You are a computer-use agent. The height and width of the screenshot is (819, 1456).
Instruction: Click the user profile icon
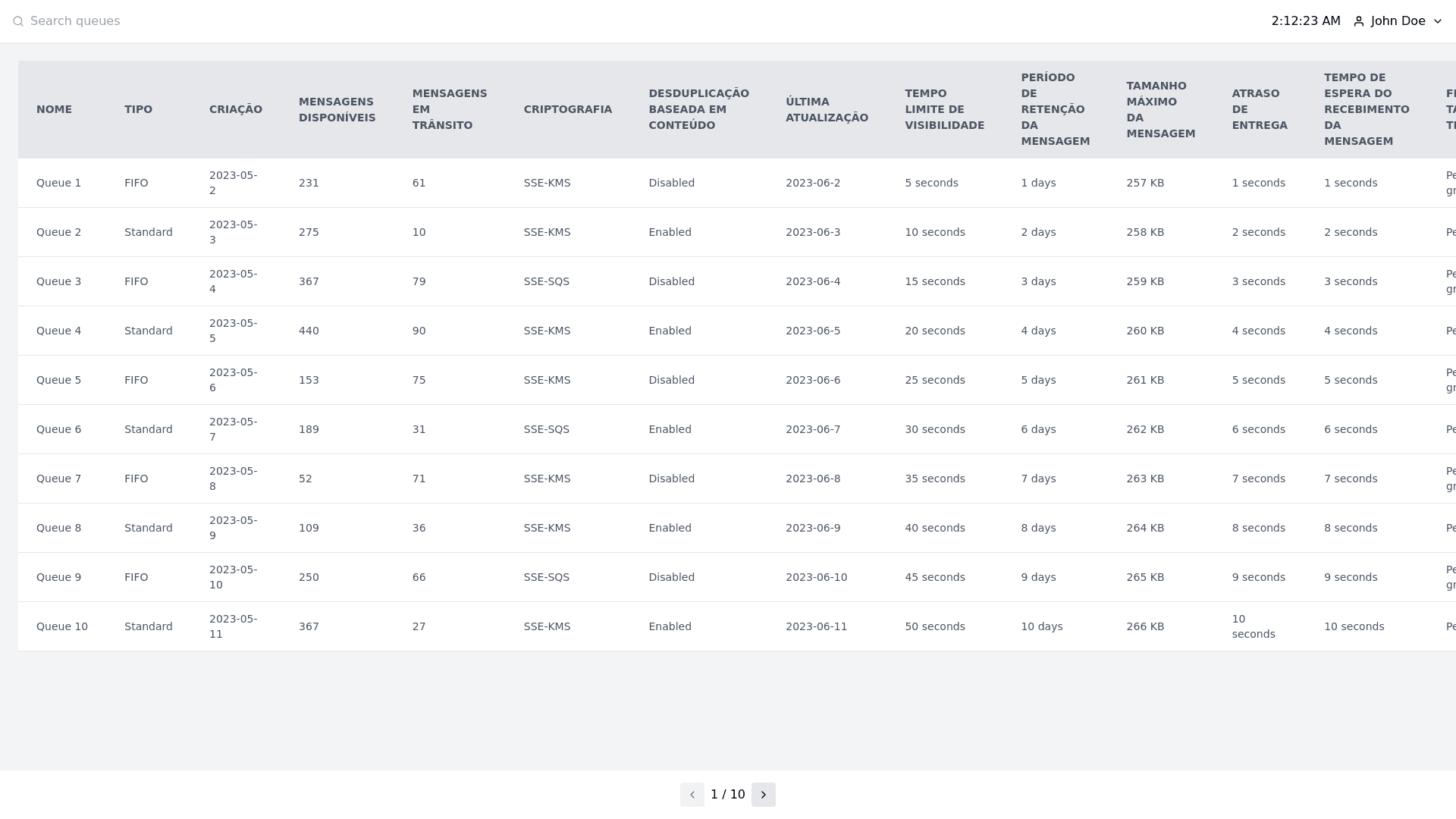tap(1359, 21)
